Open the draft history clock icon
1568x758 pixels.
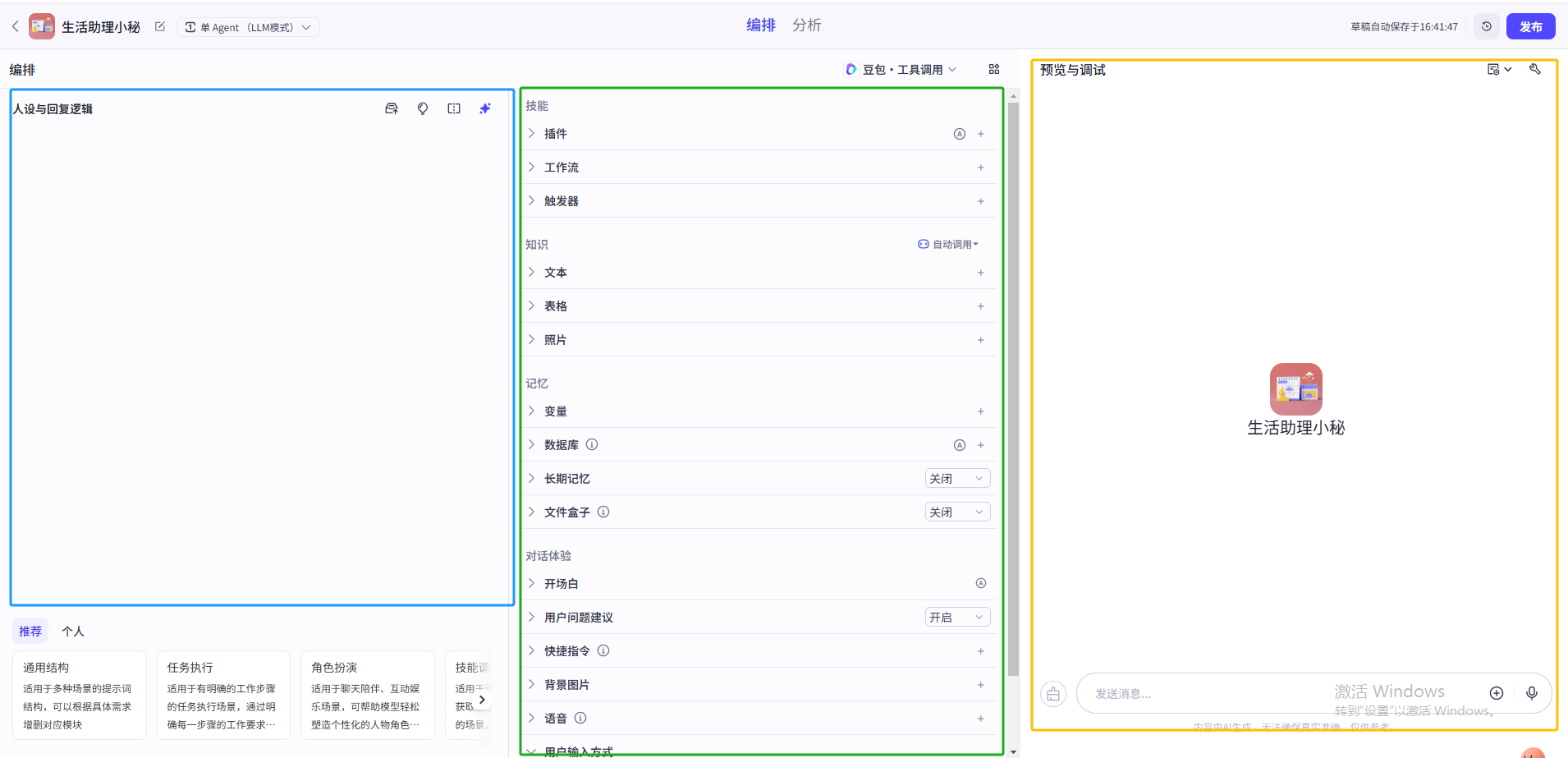1487,26
